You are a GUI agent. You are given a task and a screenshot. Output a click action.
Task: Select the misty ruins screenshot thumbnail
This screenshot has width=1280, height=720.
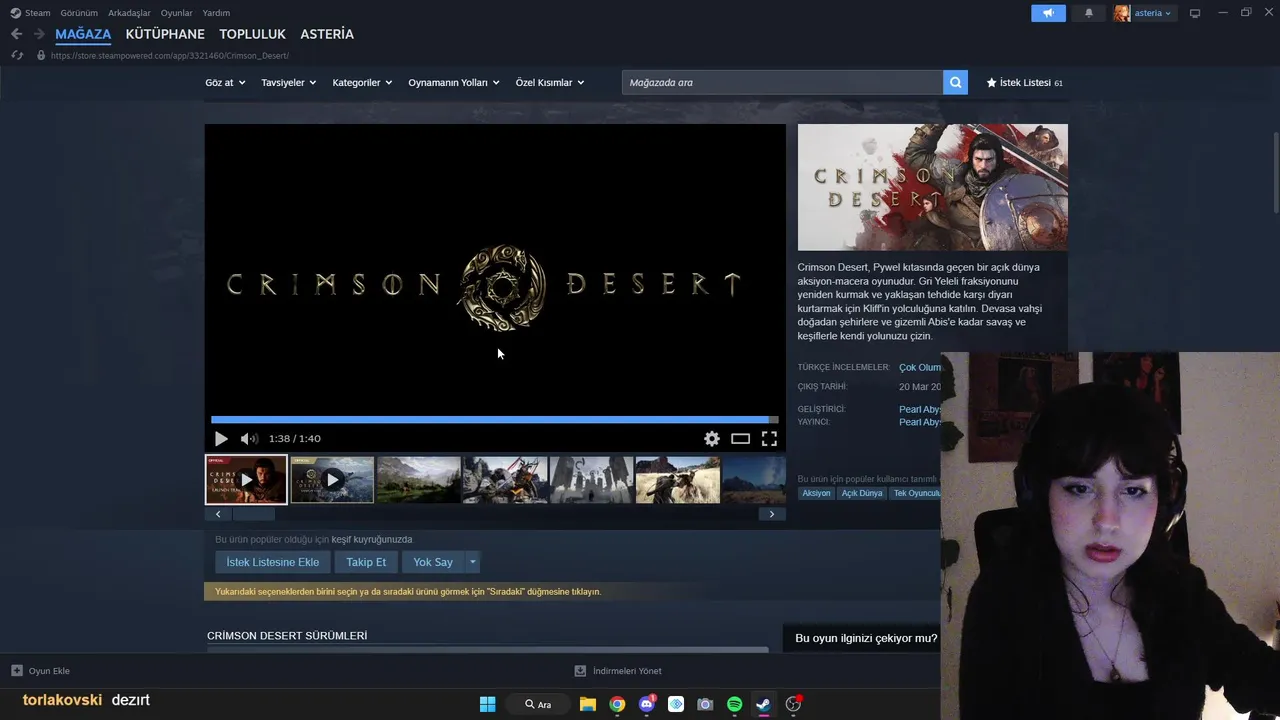591,479
